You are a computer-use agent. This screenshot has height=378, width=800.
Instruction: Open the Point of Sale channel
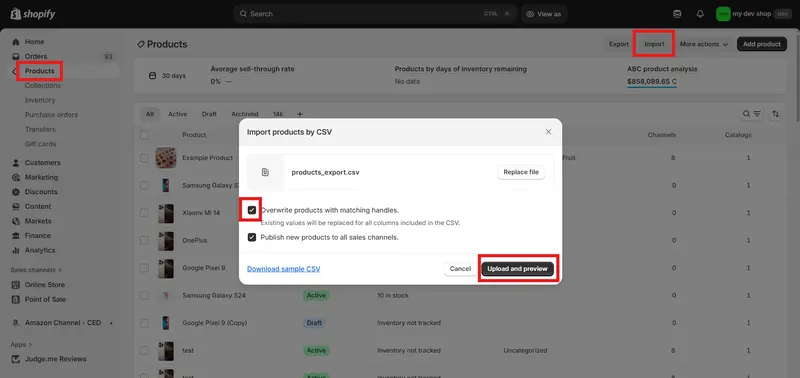tap(45, 299)
